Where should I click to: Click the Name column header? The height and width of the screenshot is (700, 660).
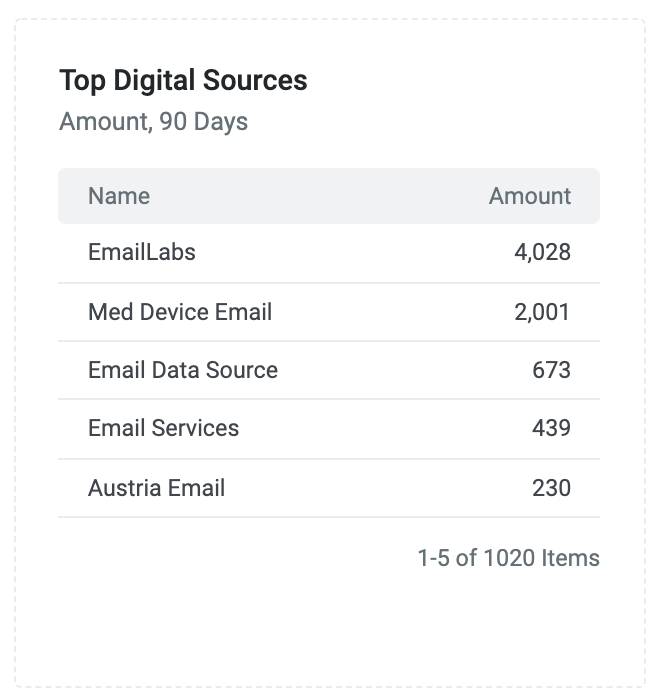pos(119,196)
